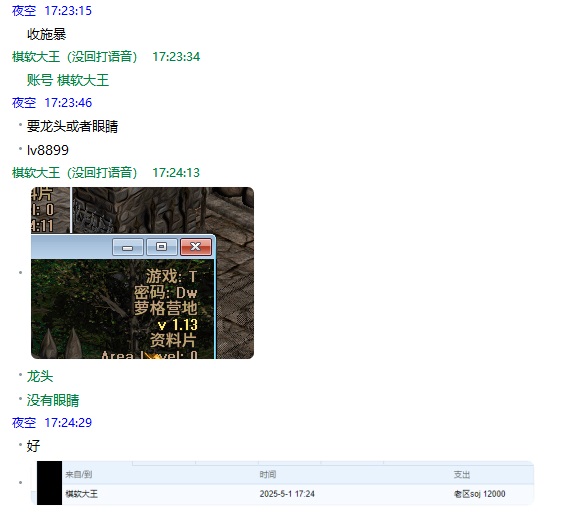This screenshot has width=580, height=518.
Task: Open the game screenshot thumbnail in chat
Action: [142, 273]
